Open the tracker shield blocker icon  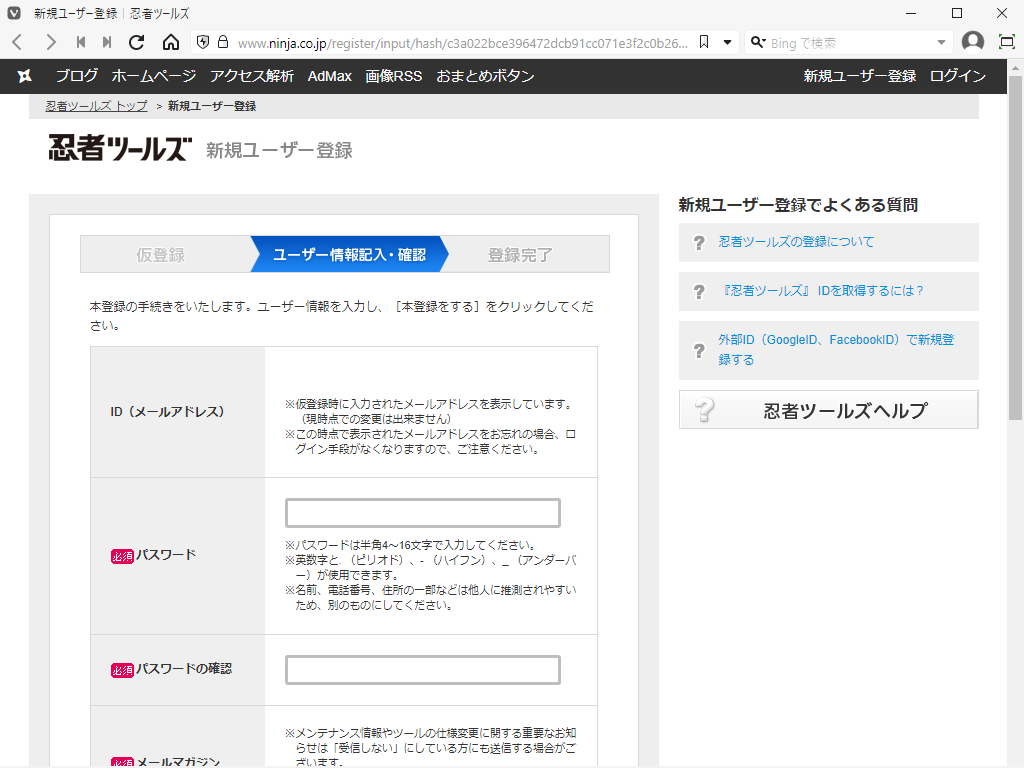pyautogui.click(x=203, y=42)
